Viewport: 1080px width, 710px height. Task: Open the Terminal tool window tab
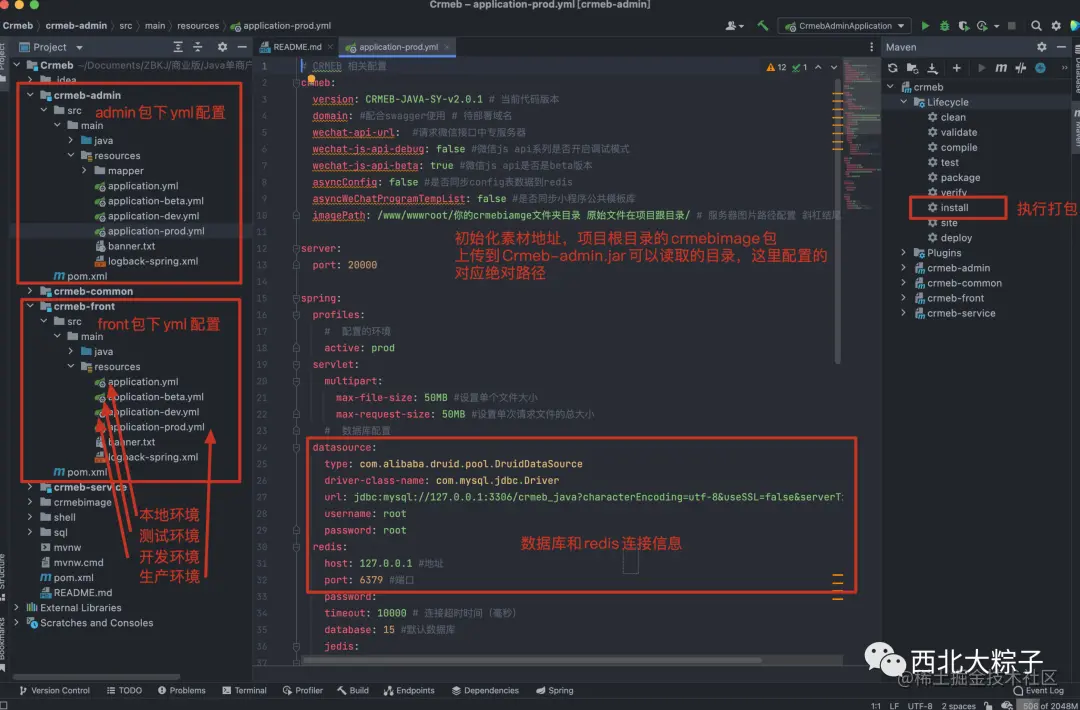click(x=244, y=690)
